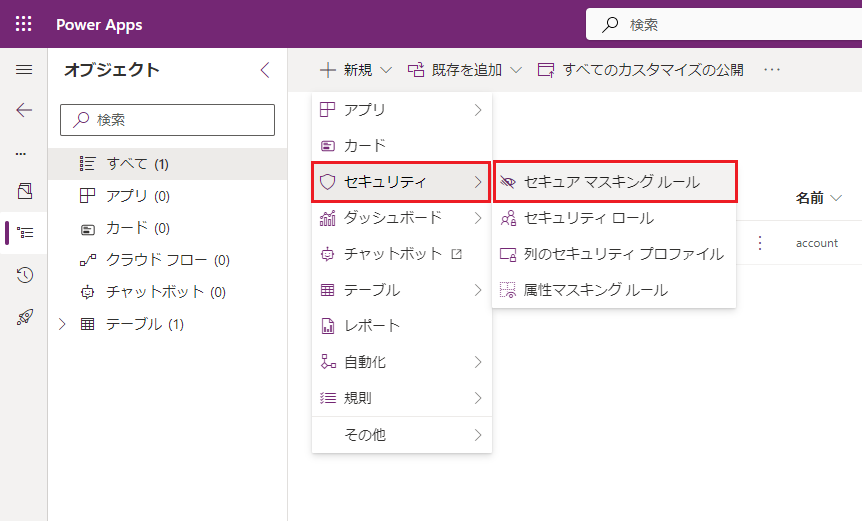Open the app launcher waffle icon

(24, 24)
